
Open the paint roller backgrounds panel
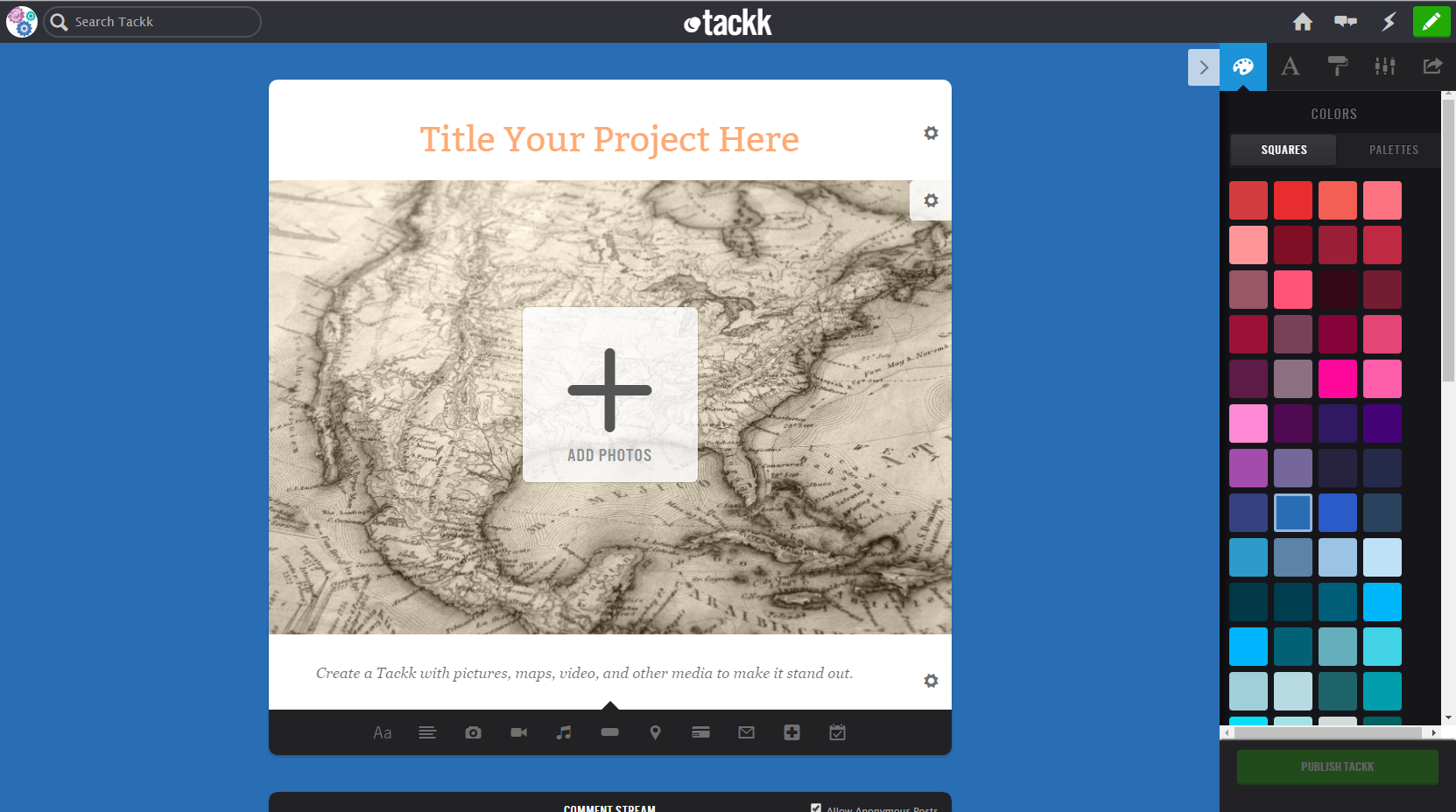coord(1337,66)
